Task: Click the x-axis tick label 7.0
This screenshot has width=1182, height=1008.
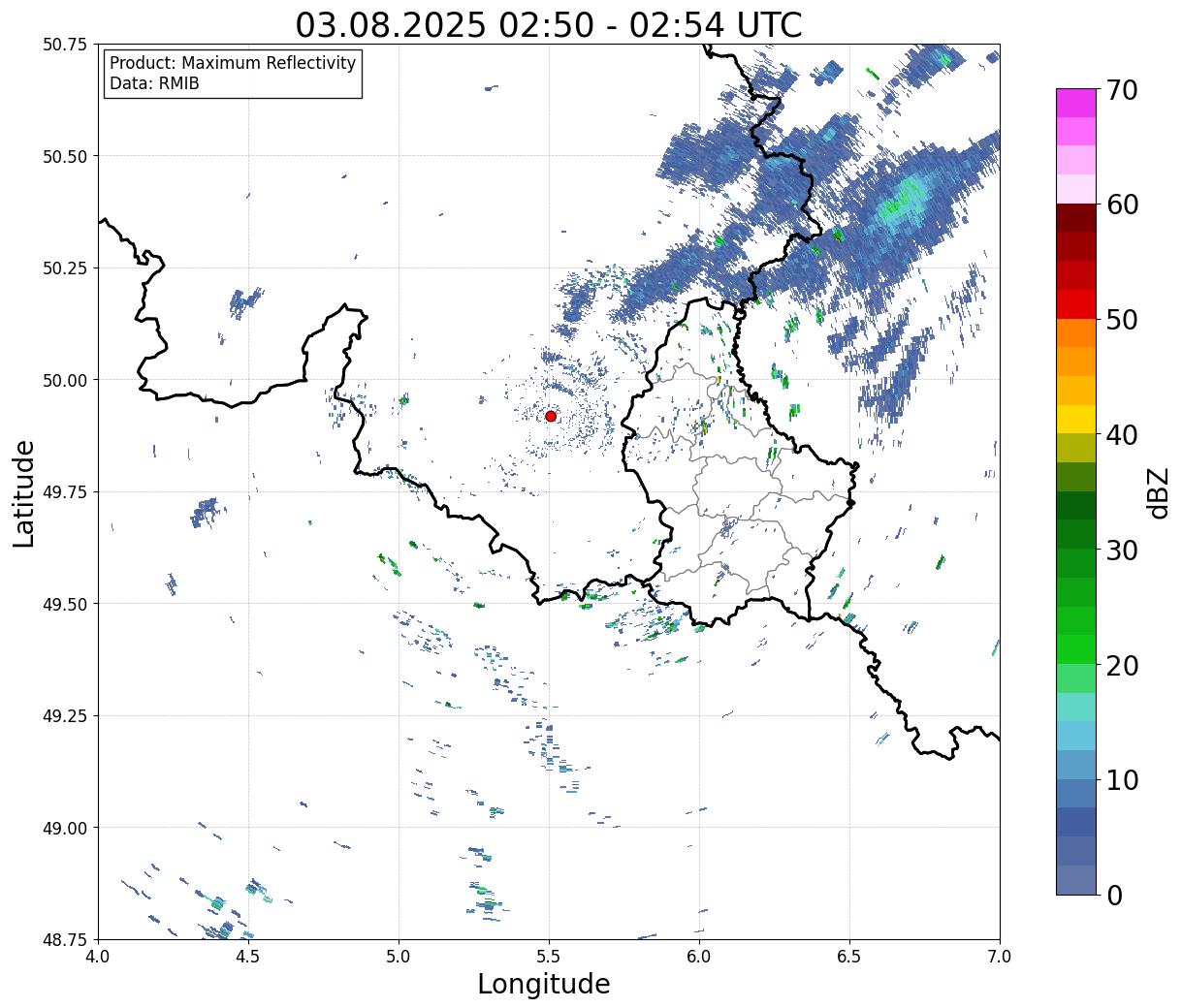Action: tap(1000, 957)
